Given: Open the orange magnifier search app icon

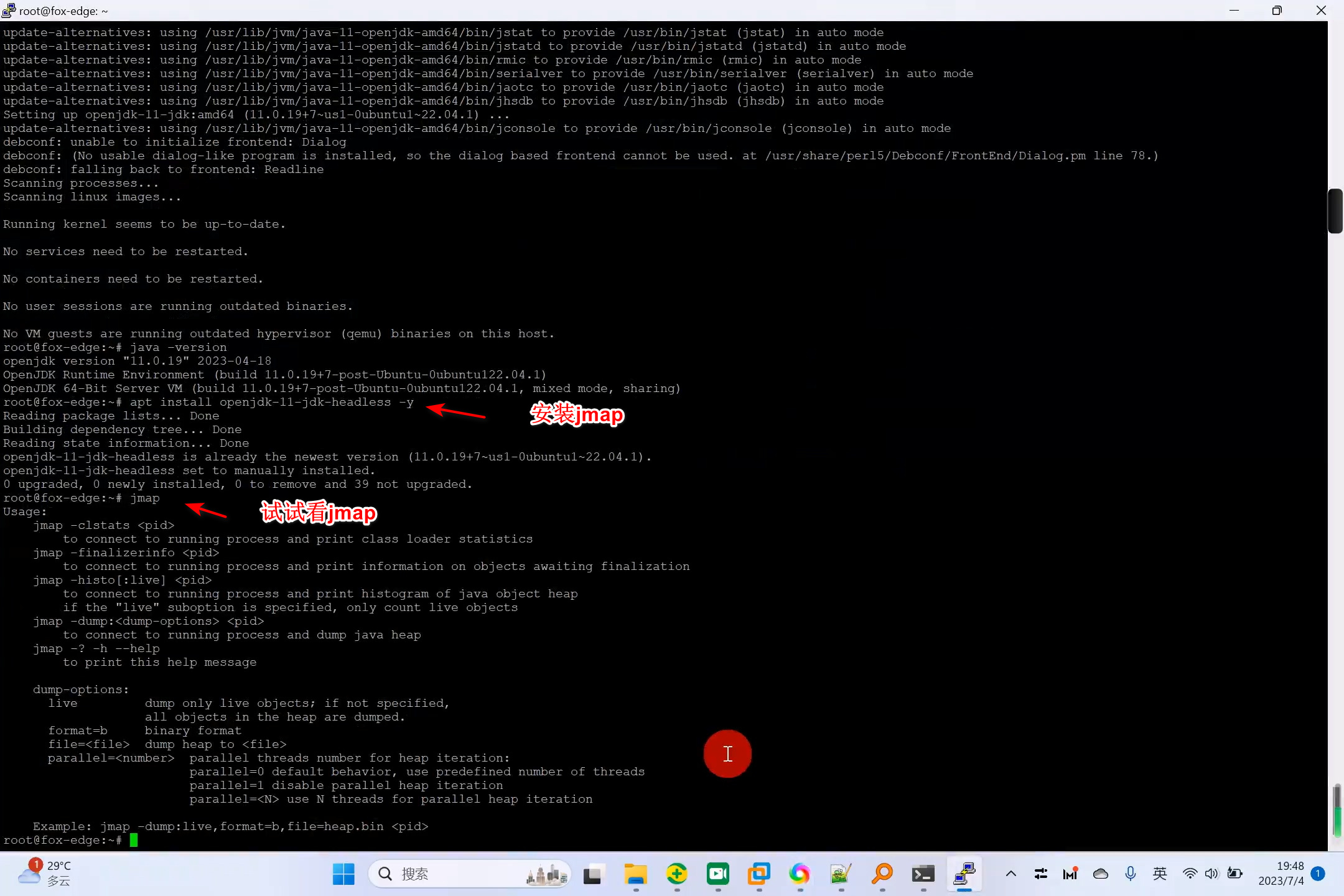Looking at the screenshot, I should [x=882, y=874].
